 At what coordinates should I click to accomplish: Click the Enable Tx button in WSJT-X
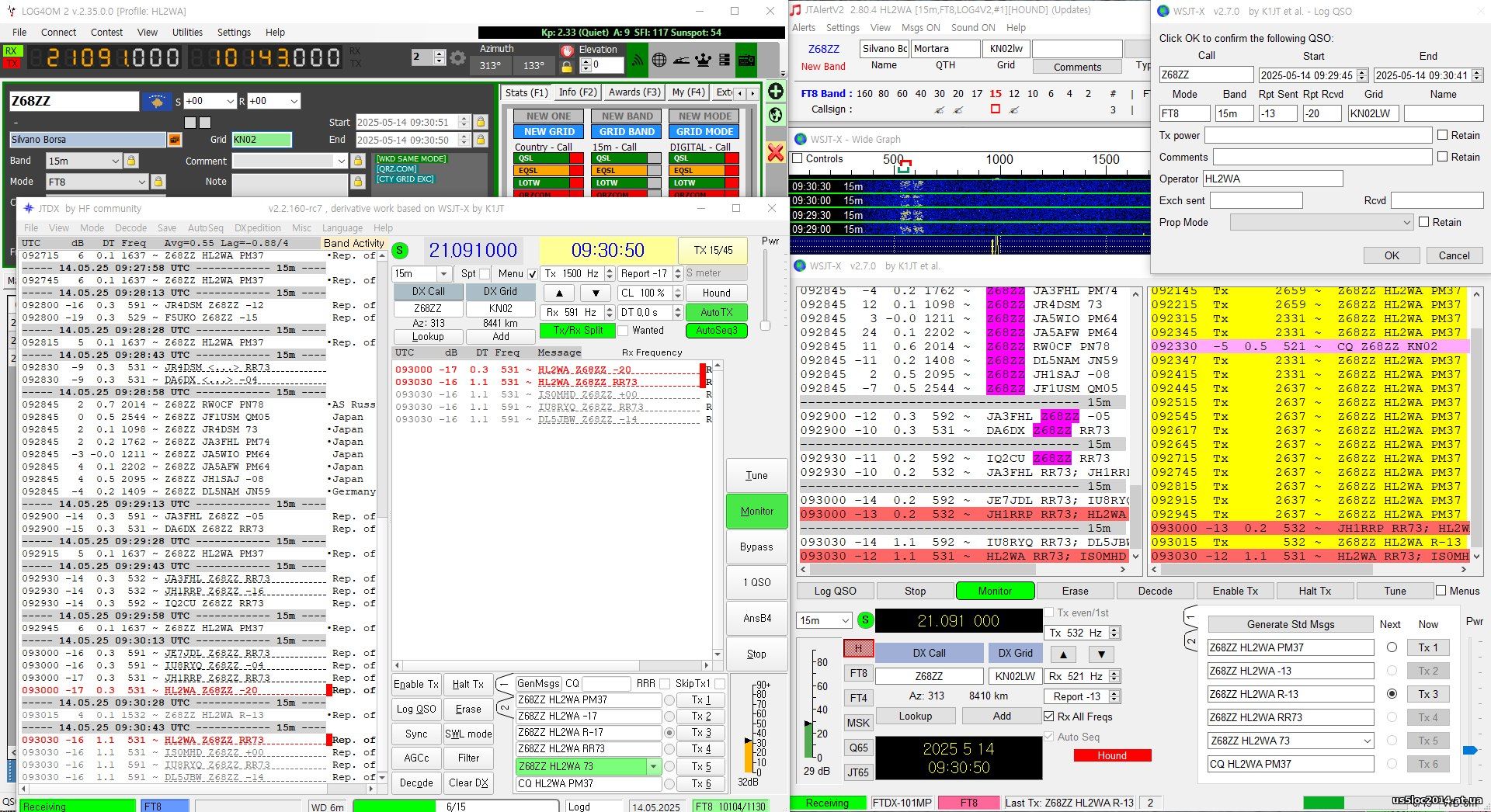(x=1235, y=591)
